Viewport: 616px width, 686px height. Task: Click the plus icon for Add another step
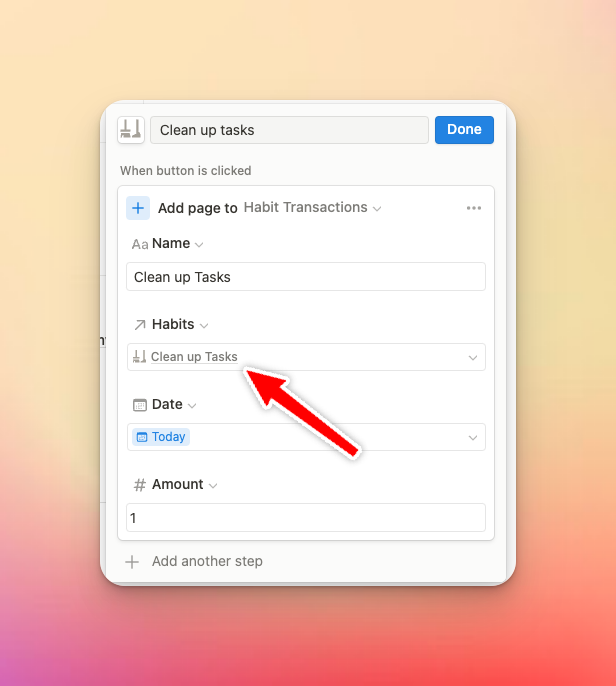click(x=132, y=562)
